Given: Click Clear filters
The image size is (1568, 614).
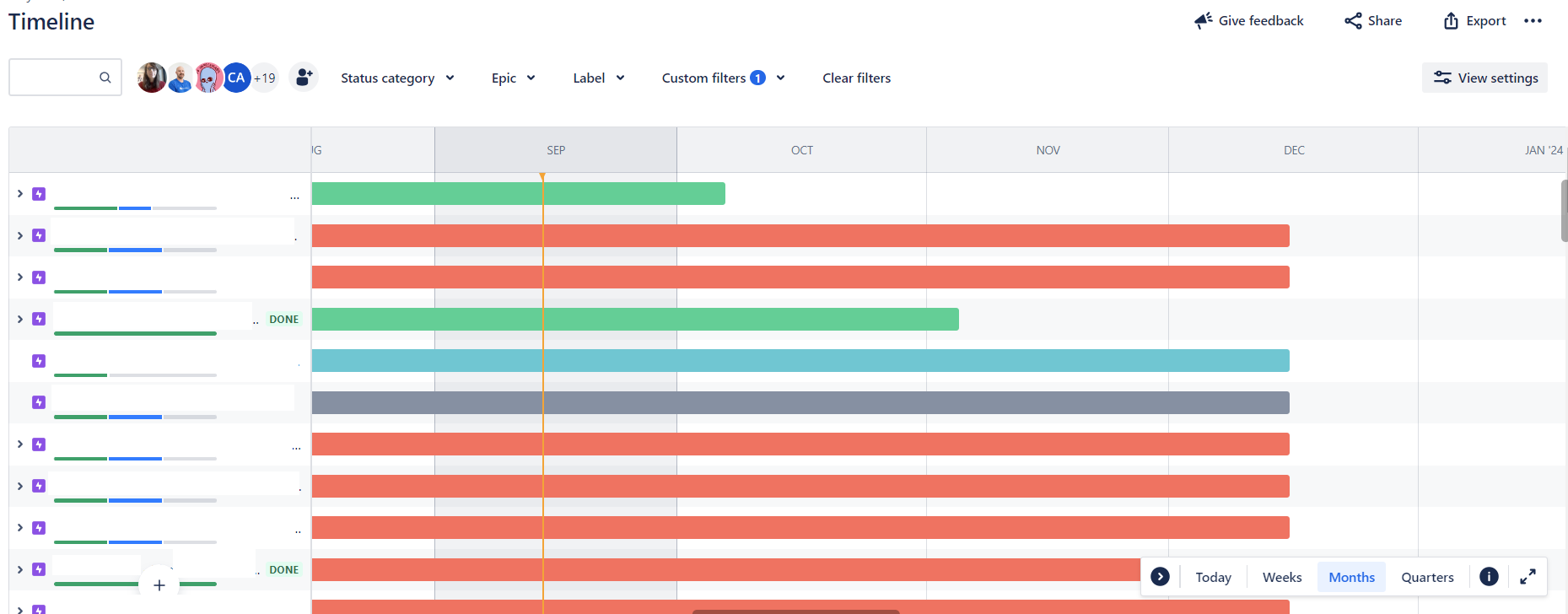Looking at the screenshot, I should [857, 78].
